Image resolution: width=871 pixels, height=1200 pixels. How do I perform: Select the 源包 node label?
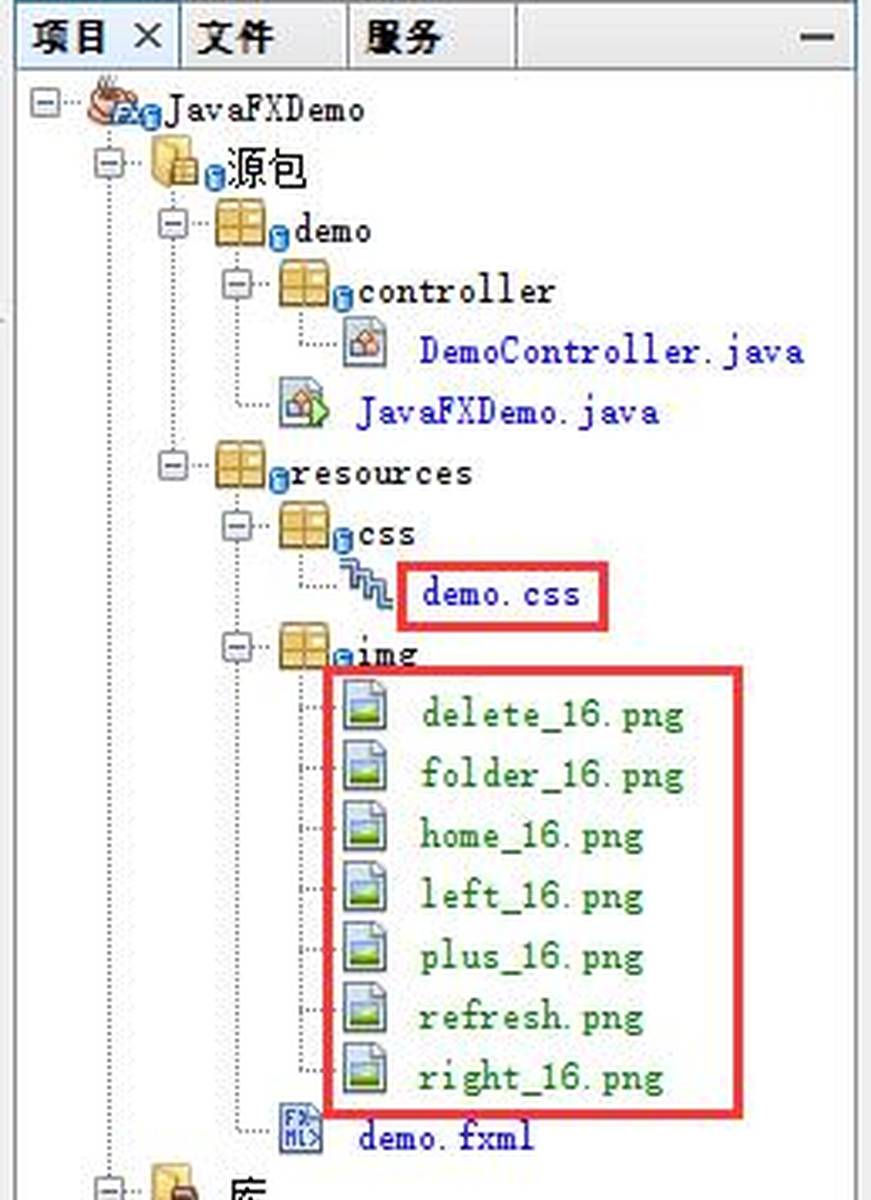point(266,171)
